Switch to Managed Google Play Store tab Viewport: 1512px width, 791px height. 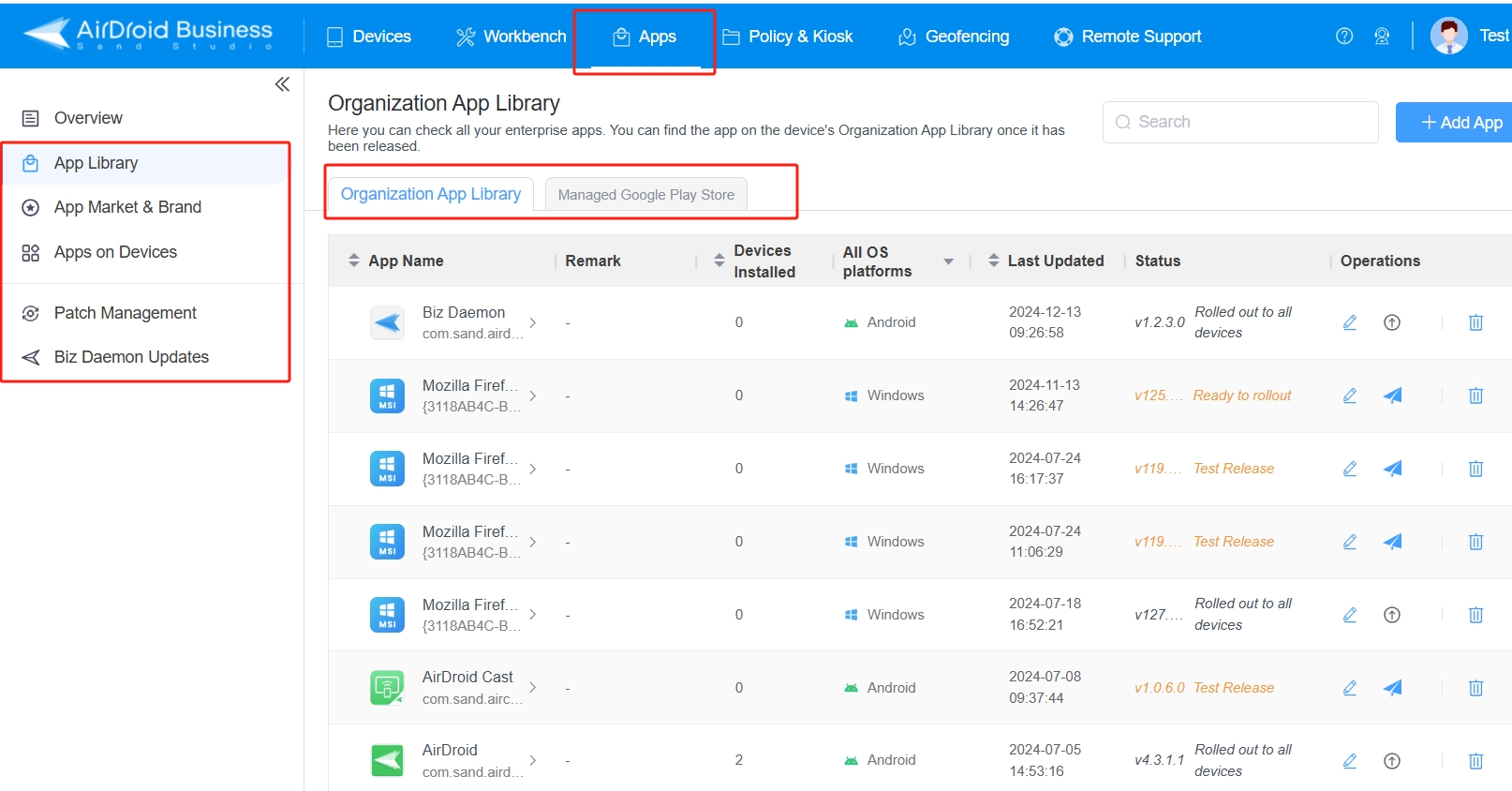(x=646, y=195)
